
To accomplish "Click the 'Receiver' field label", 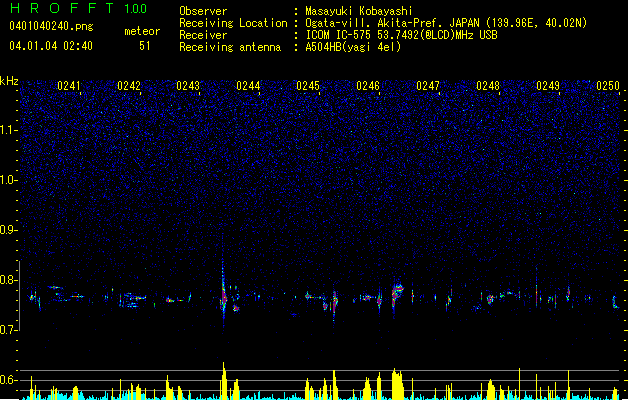I will (x=203, y=35).
